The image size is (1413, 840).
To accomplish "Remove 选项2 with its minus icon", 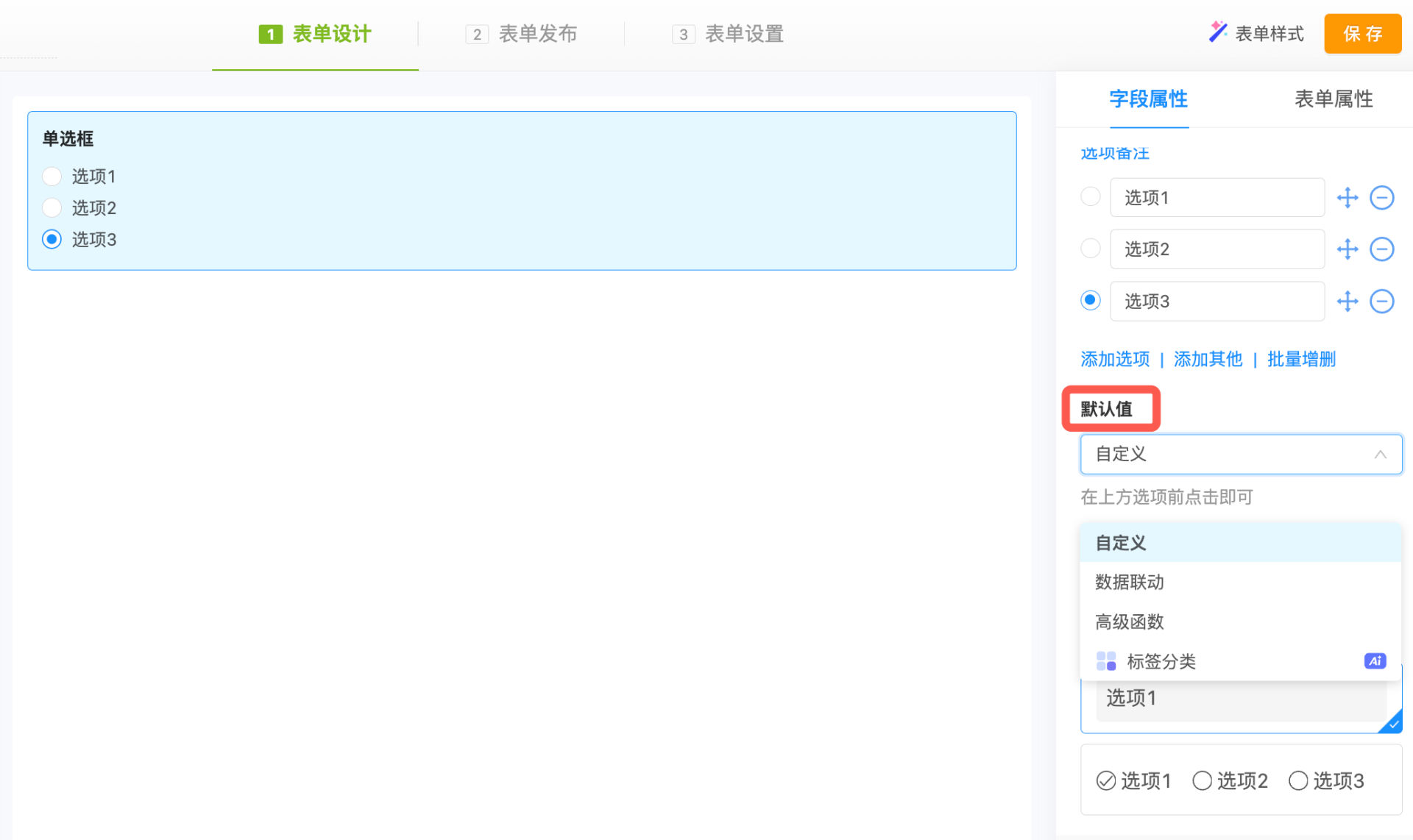I will coord(1381,249).
